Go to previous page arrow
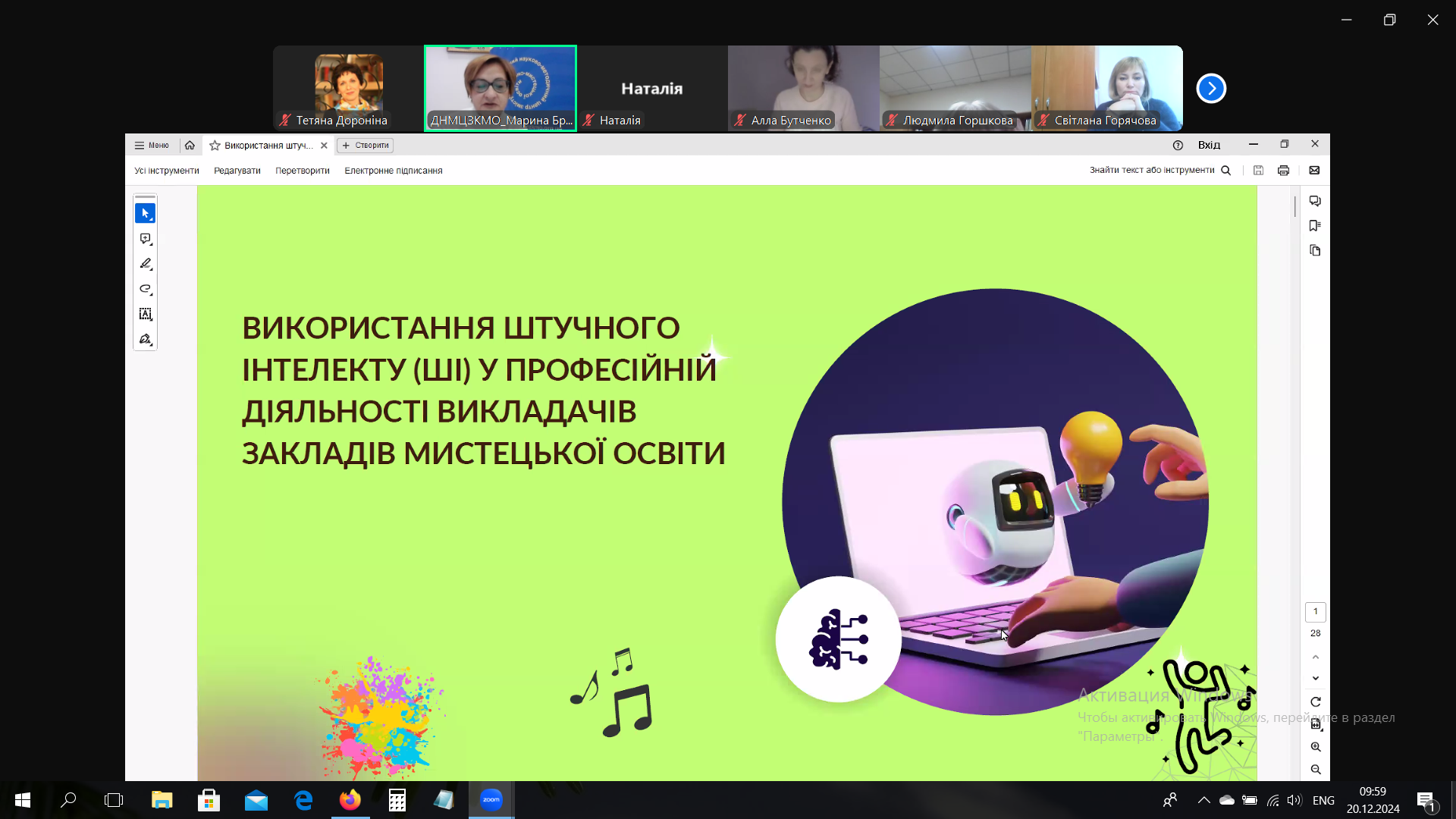 pos(1316,657)
